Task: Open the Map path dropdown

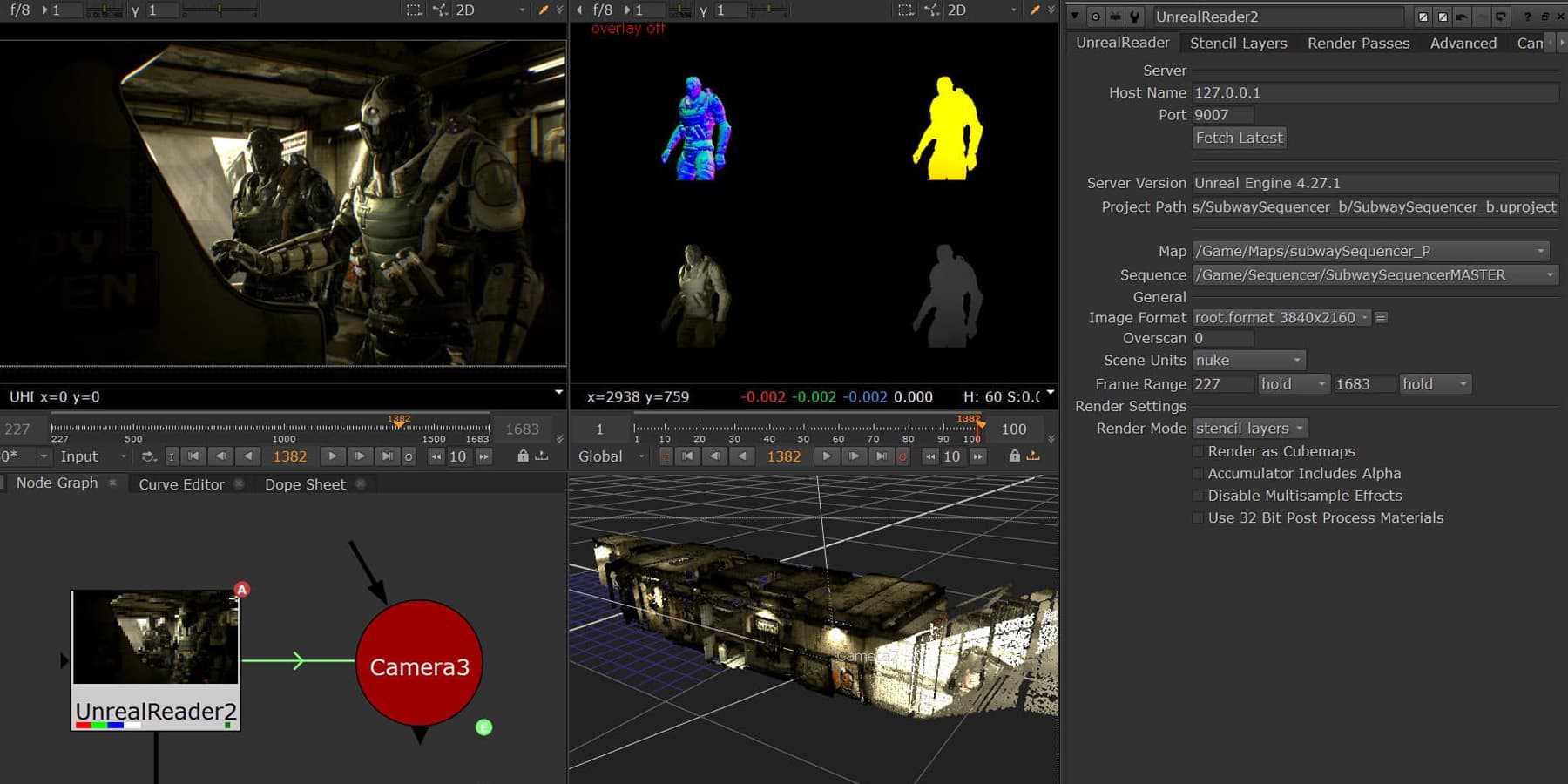Action: click(1369, 251)
